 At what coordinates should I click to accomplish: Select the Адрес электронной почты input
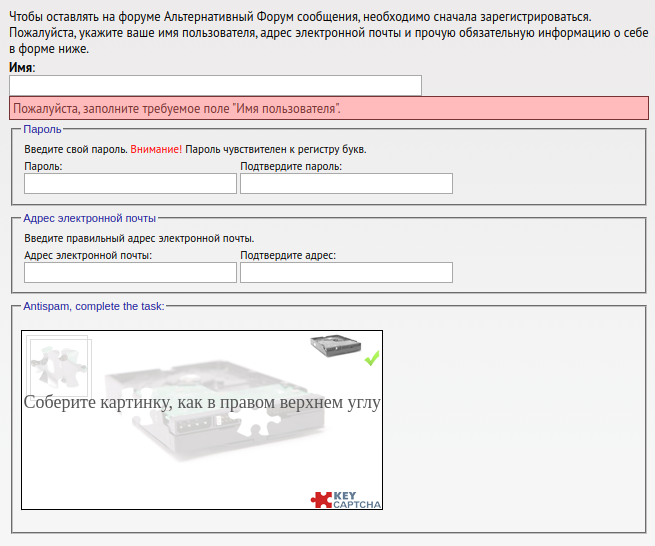130,273
